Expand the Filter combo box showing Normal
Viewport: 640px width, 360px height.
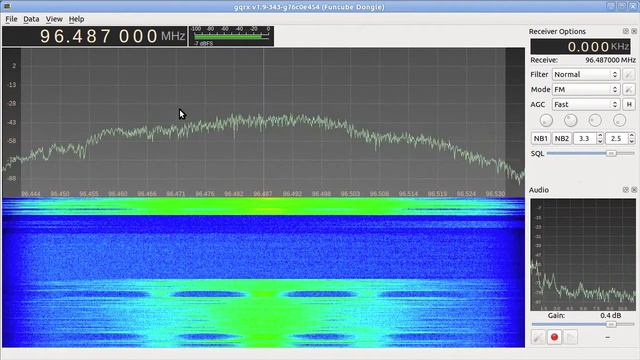tap(586, 74)
